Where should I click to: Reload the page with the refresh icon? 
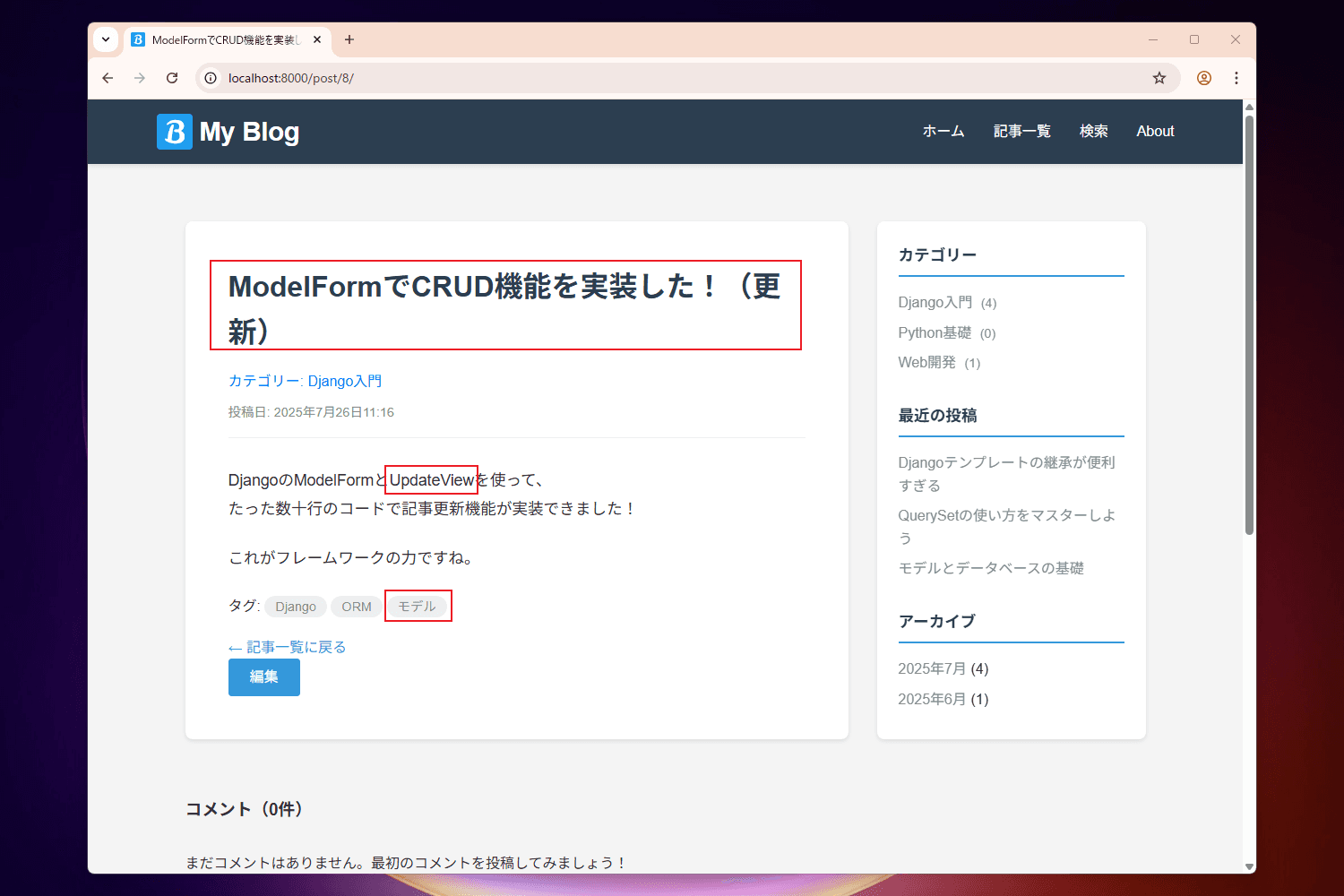tap(172, 78)
